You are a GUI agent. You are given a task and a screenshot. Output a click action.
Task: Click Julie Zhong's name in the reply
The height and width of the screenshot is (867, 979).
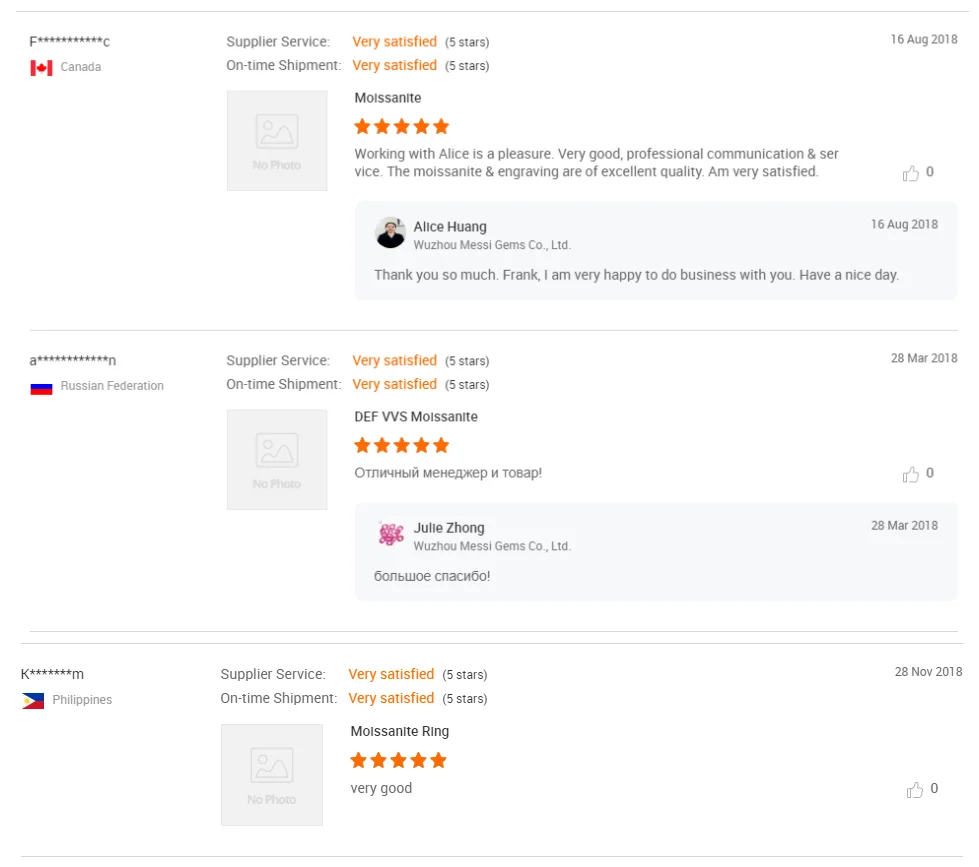(x=449, y=528)
